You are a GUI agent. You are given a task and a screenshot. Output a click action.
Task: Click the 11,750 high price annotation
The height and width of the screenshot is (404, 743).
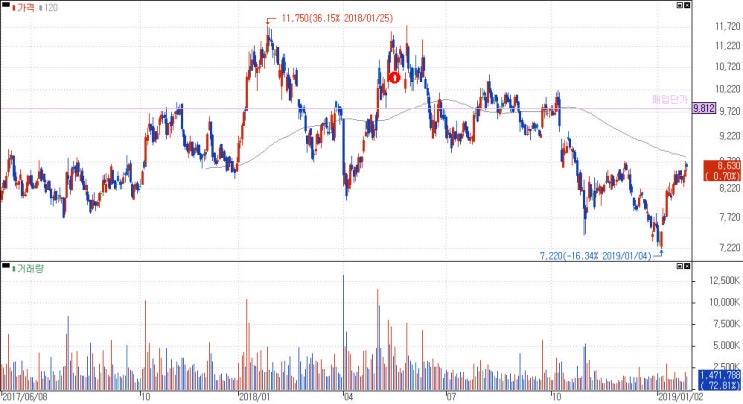337,18
